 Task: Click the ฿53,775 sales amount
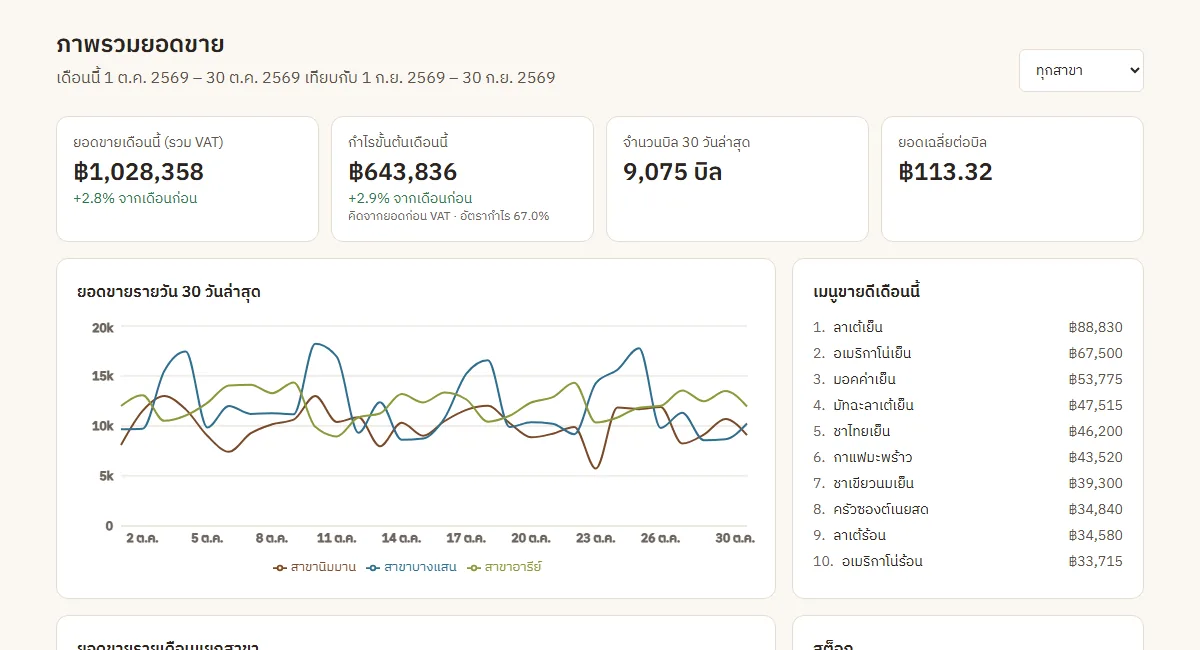point(1095,379)
